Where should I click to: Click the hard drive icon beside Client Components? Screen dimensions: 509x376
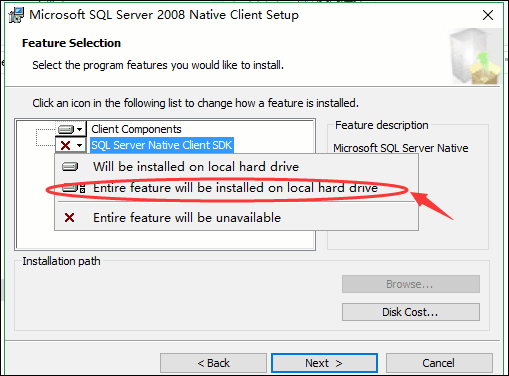[66, 129]
